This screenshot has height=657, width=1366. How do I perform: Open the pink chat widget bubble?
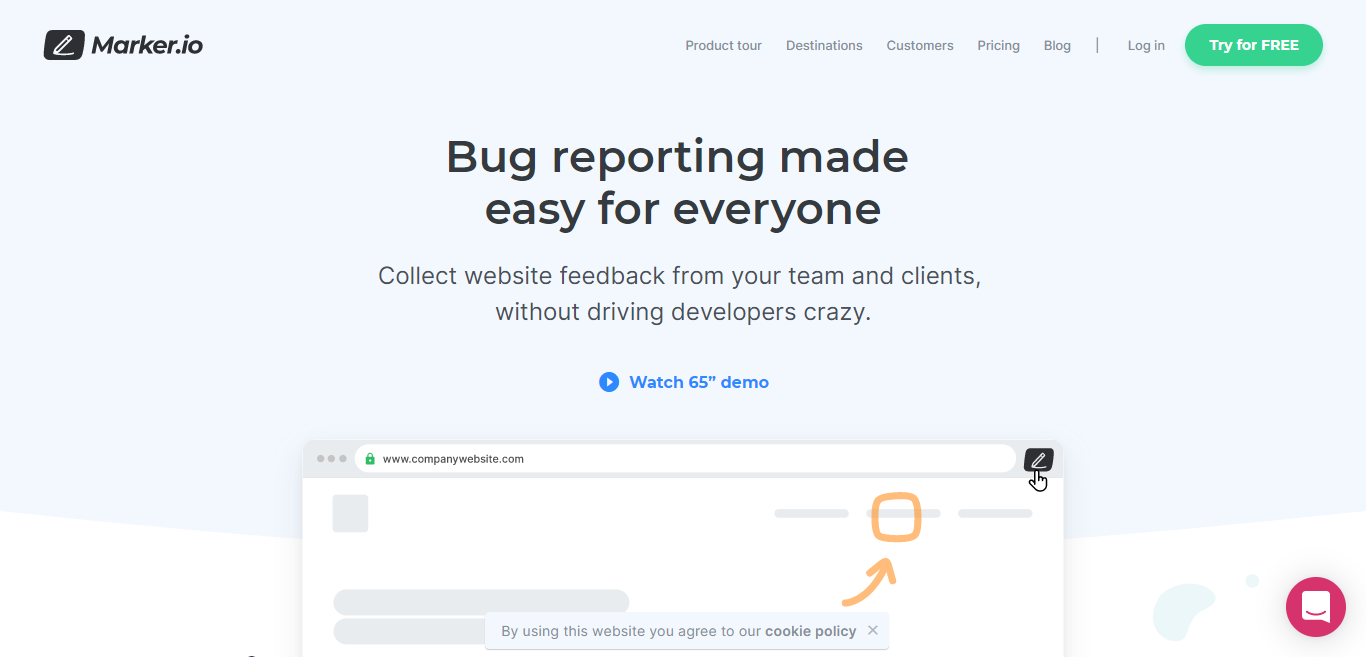1315,607
